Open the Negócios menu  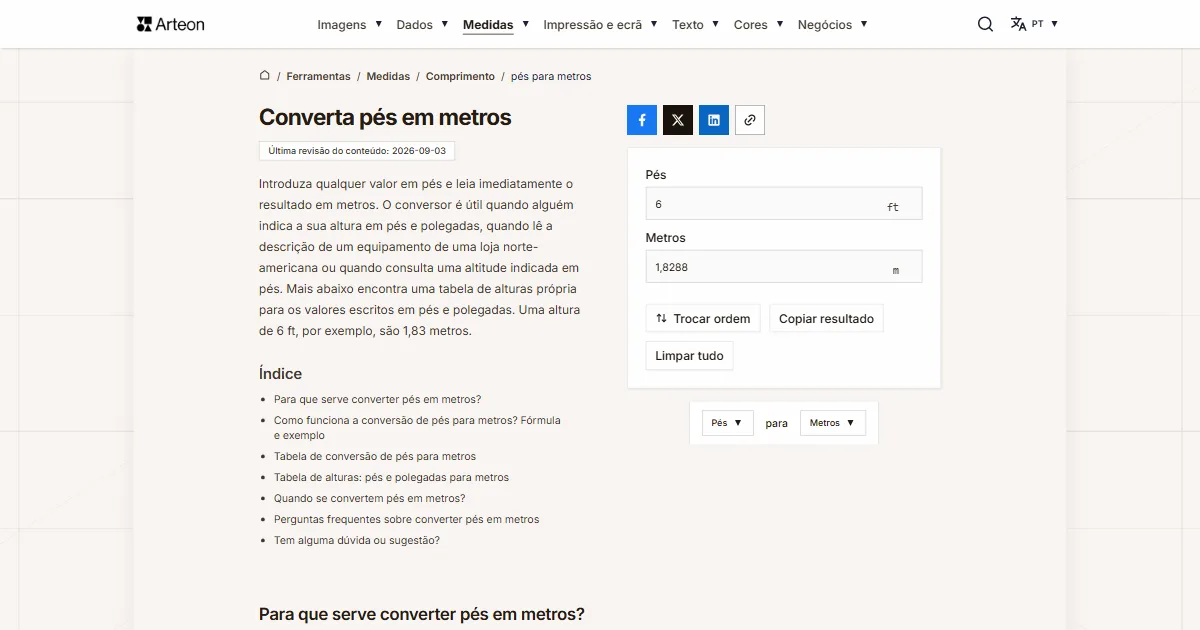pyautogui.click(x=825, y=25)
